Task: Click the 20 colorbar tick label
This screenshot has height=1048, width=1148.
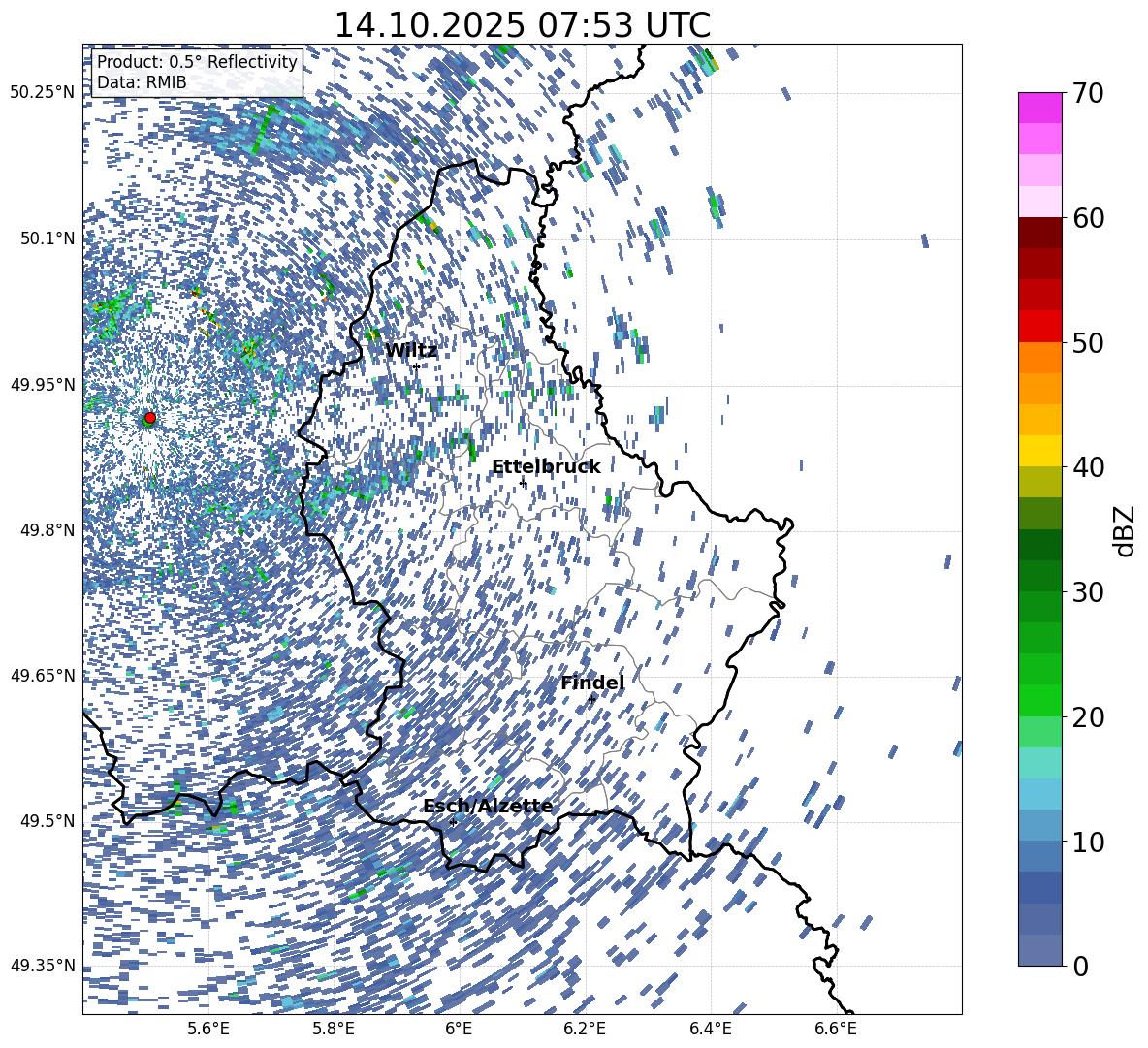Action: [1088, 717]
